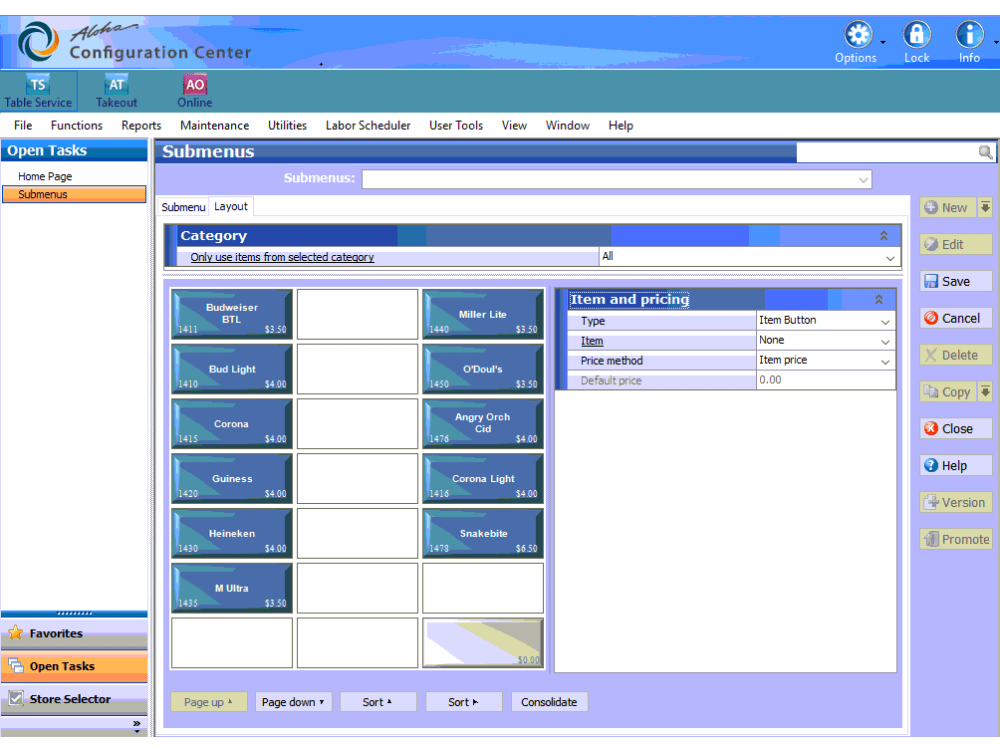Viewport: 1000px width, 750px height.
Task: Click the Page up button
Action: (209, 702)
